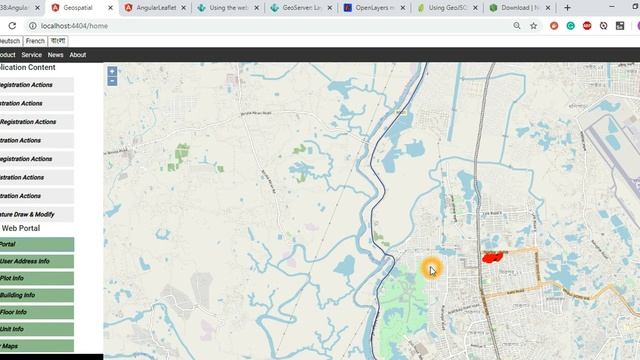Close the Geospatial tab

click(110, 8)
